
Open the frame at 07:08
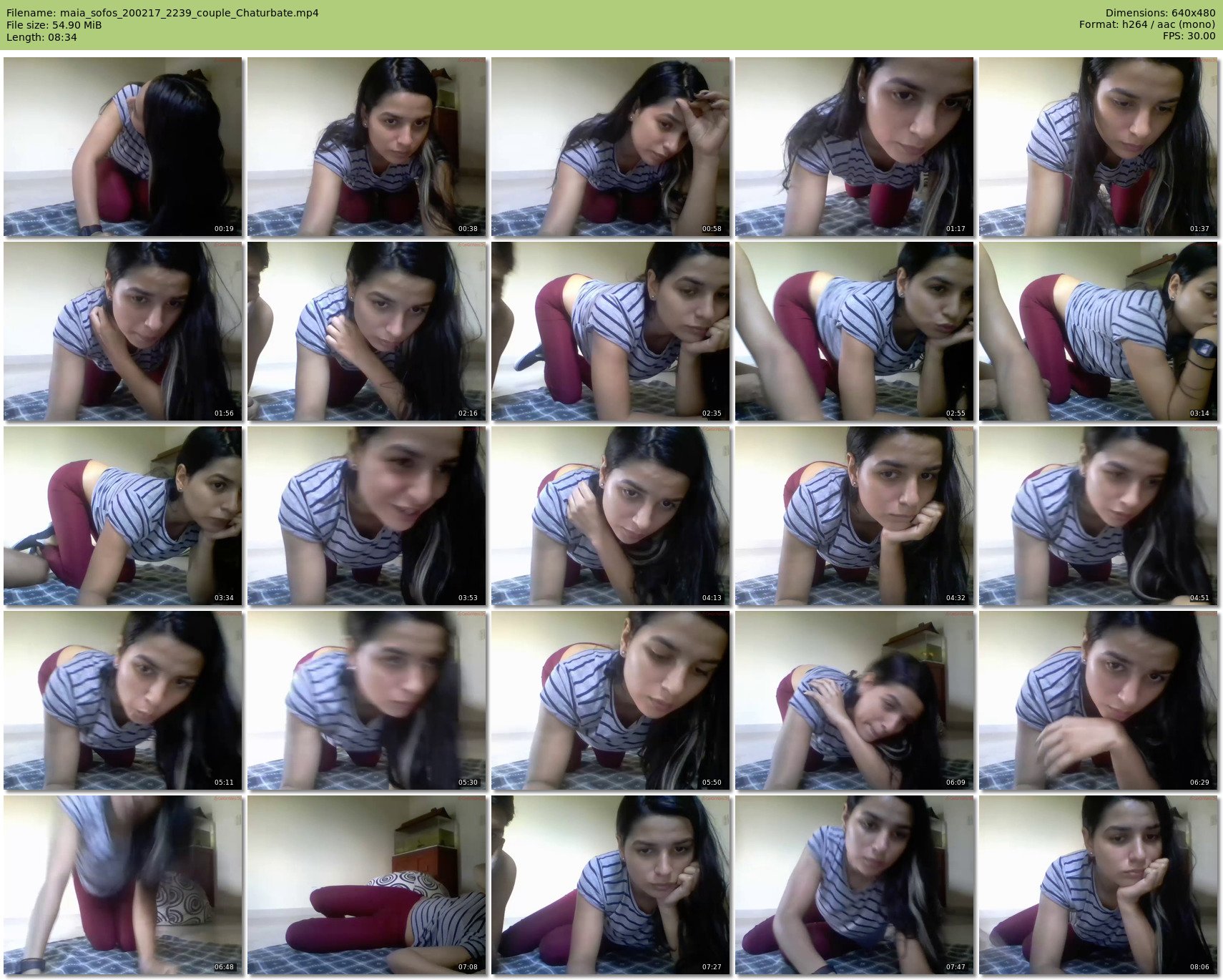pyautogui.click(x=367, y=885)
